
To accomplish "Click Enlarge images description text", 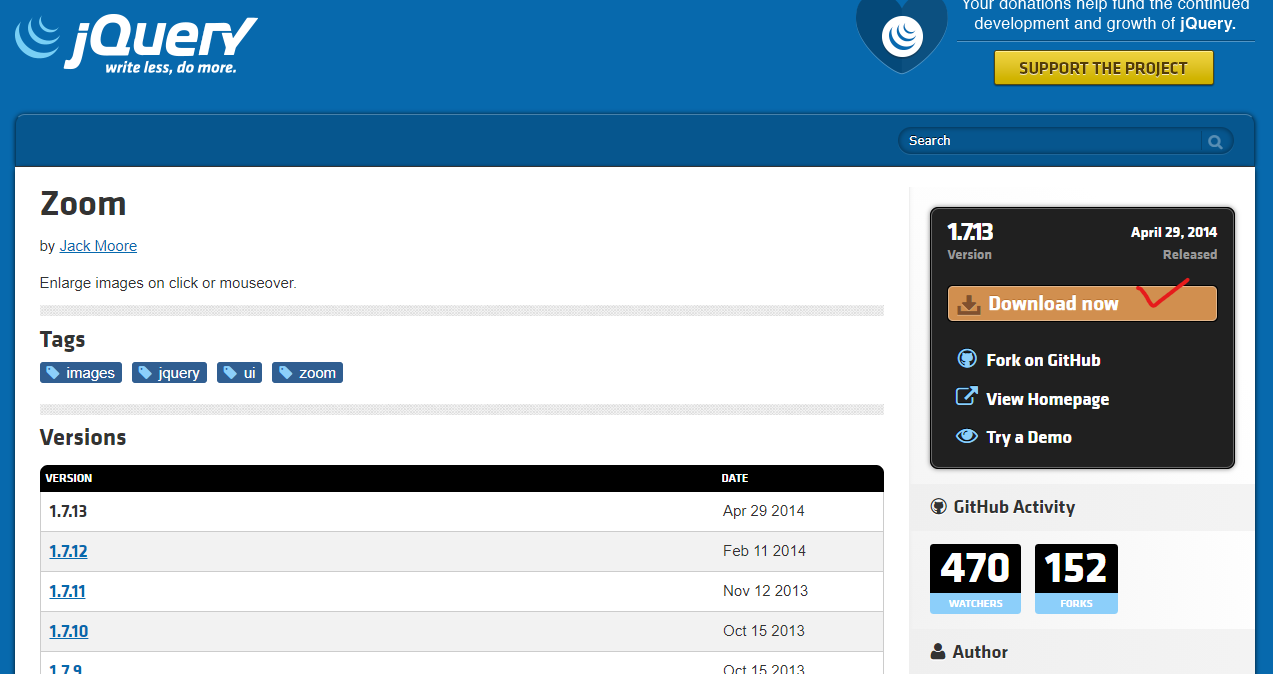I will click(x=168, y=283).
